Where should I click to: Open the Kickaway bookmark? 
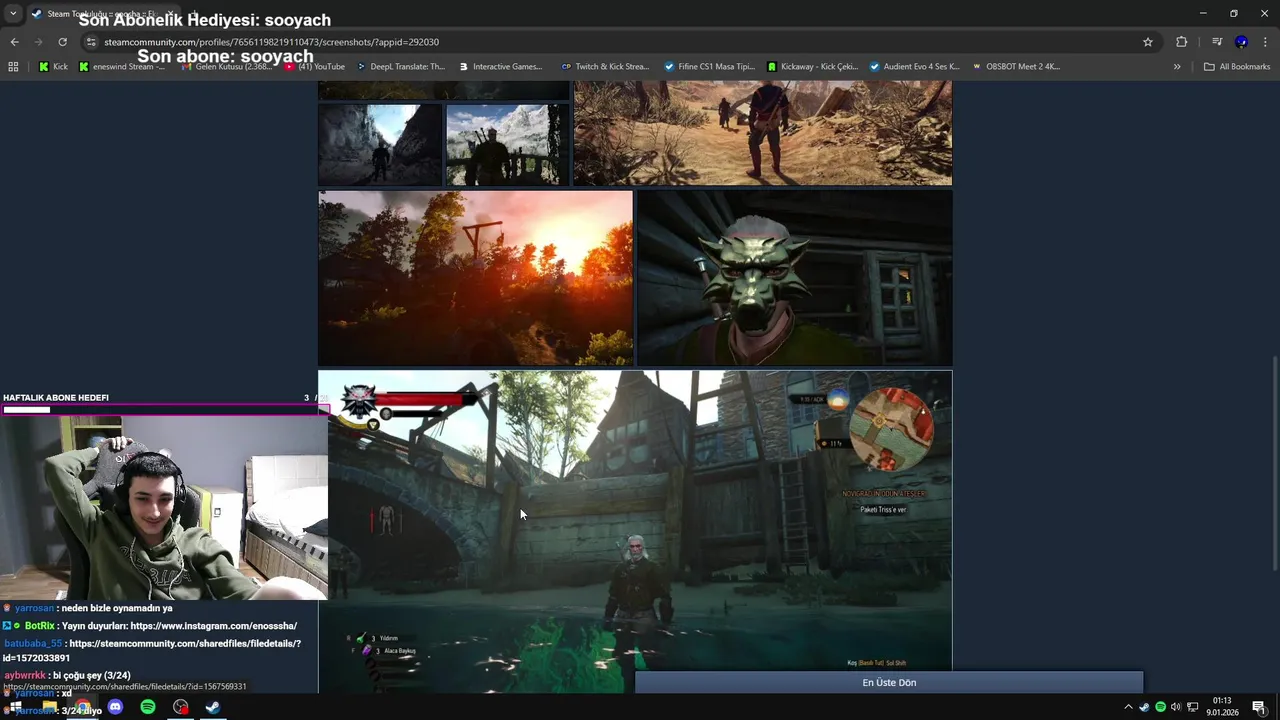pos(812,67)
